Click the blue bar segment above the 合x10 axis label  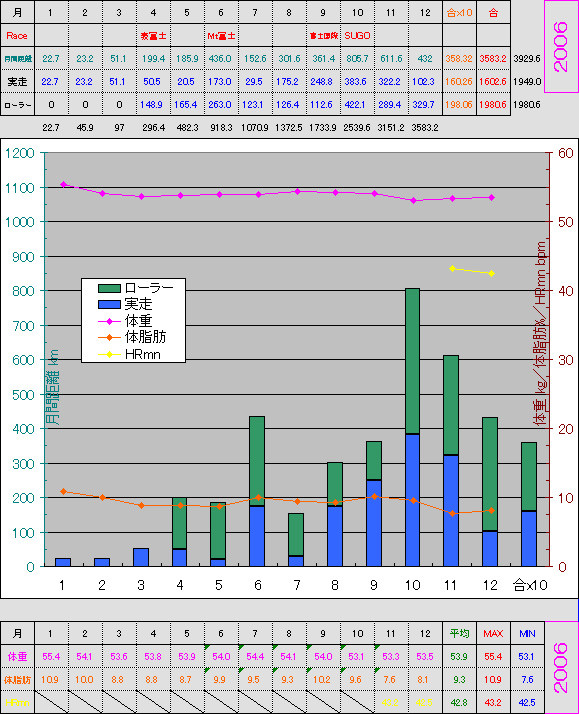pos(529,539)
